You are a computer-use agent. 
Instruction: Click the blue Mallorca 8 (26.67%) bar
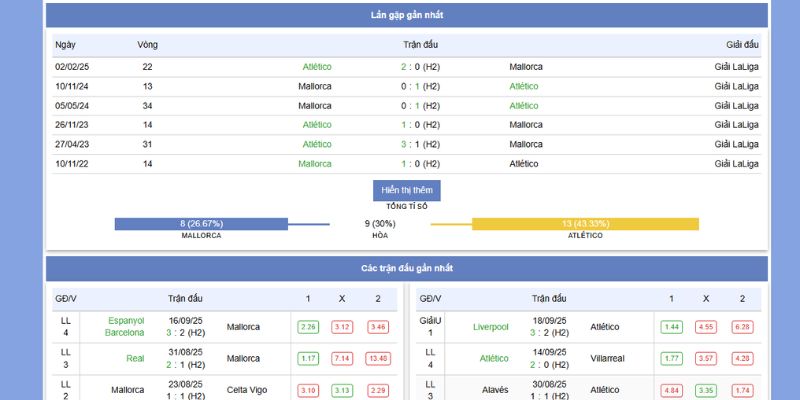click(x=201, y=224)
